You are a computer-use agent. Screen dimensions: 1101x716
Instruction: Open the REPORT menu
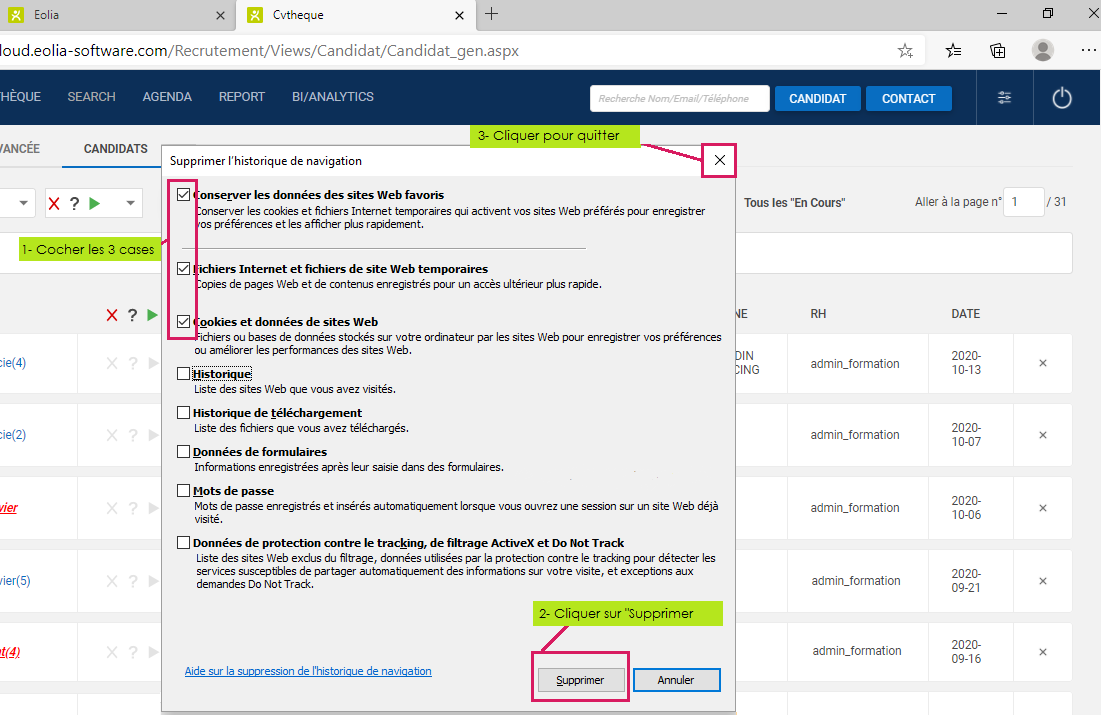[241, 97]
